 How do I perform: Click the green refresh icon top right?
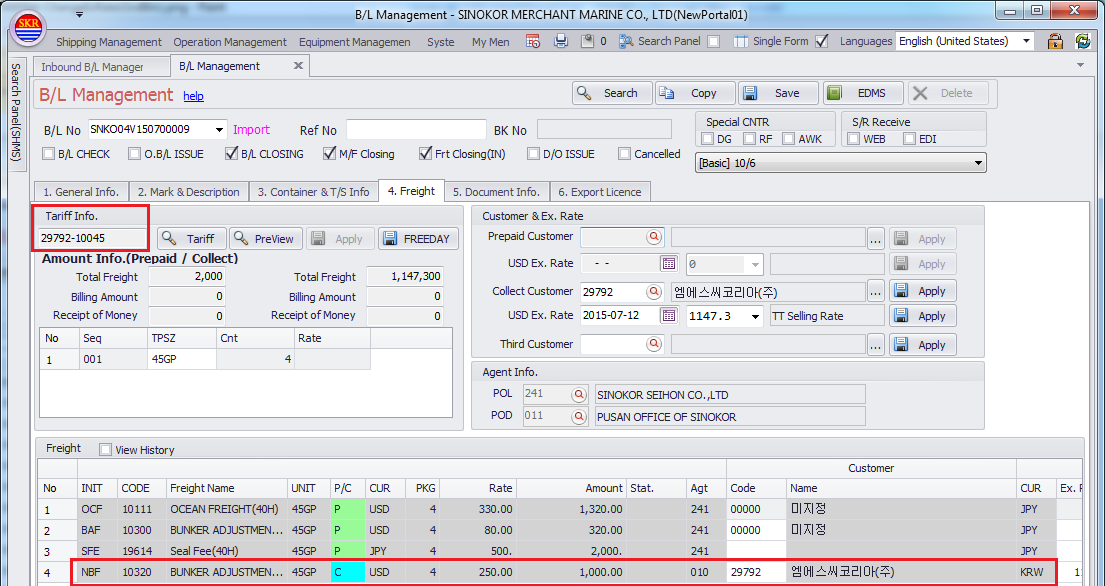coord(1082,41)
